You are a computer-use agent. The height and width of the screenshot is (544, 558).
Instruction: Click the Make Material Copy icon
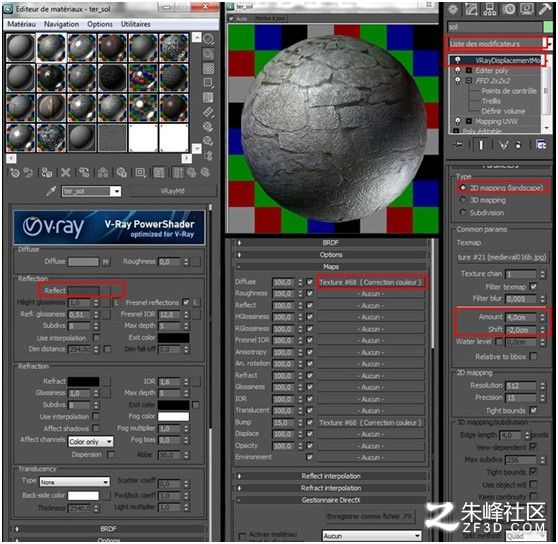click(84, 173)
